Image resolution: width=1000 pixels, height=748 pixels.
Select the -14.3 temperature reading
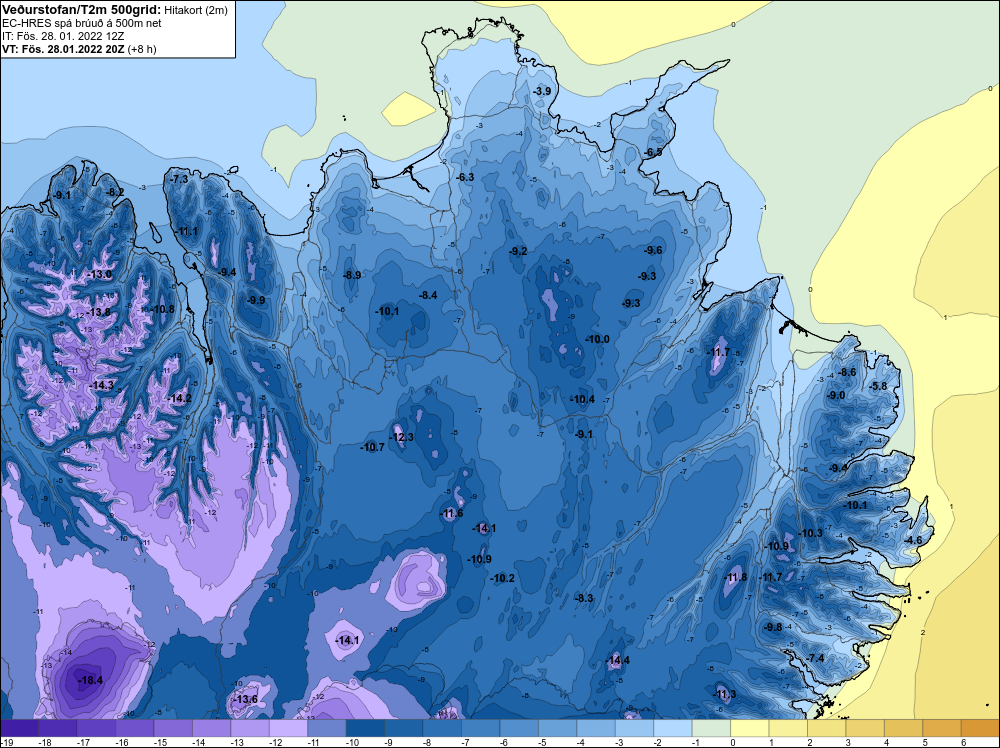point(102,385)
